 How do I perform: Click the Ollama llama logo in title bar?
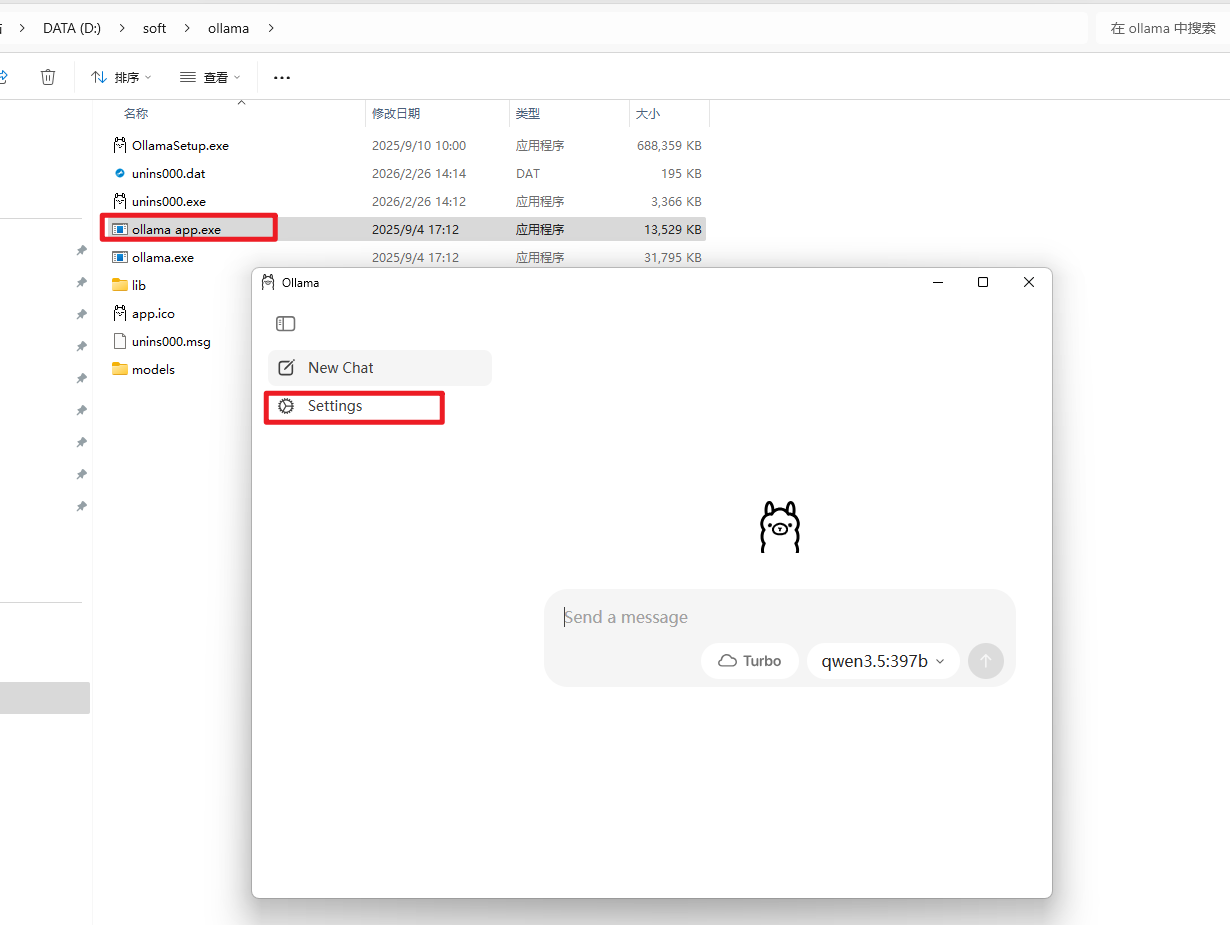point(267,282)
